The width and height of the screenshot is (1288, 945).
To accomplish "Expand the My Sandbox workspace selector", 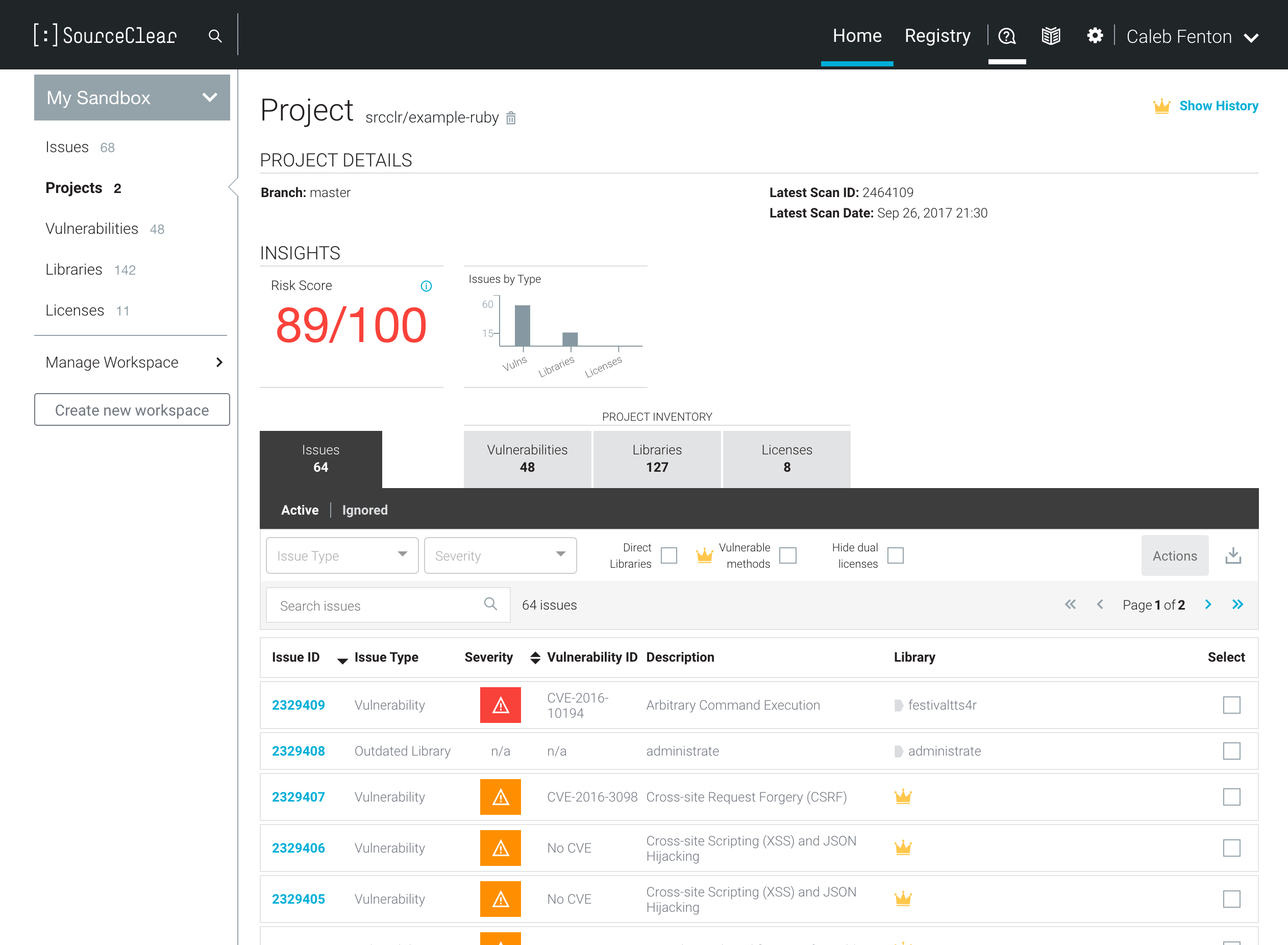I will pos(132,98).
